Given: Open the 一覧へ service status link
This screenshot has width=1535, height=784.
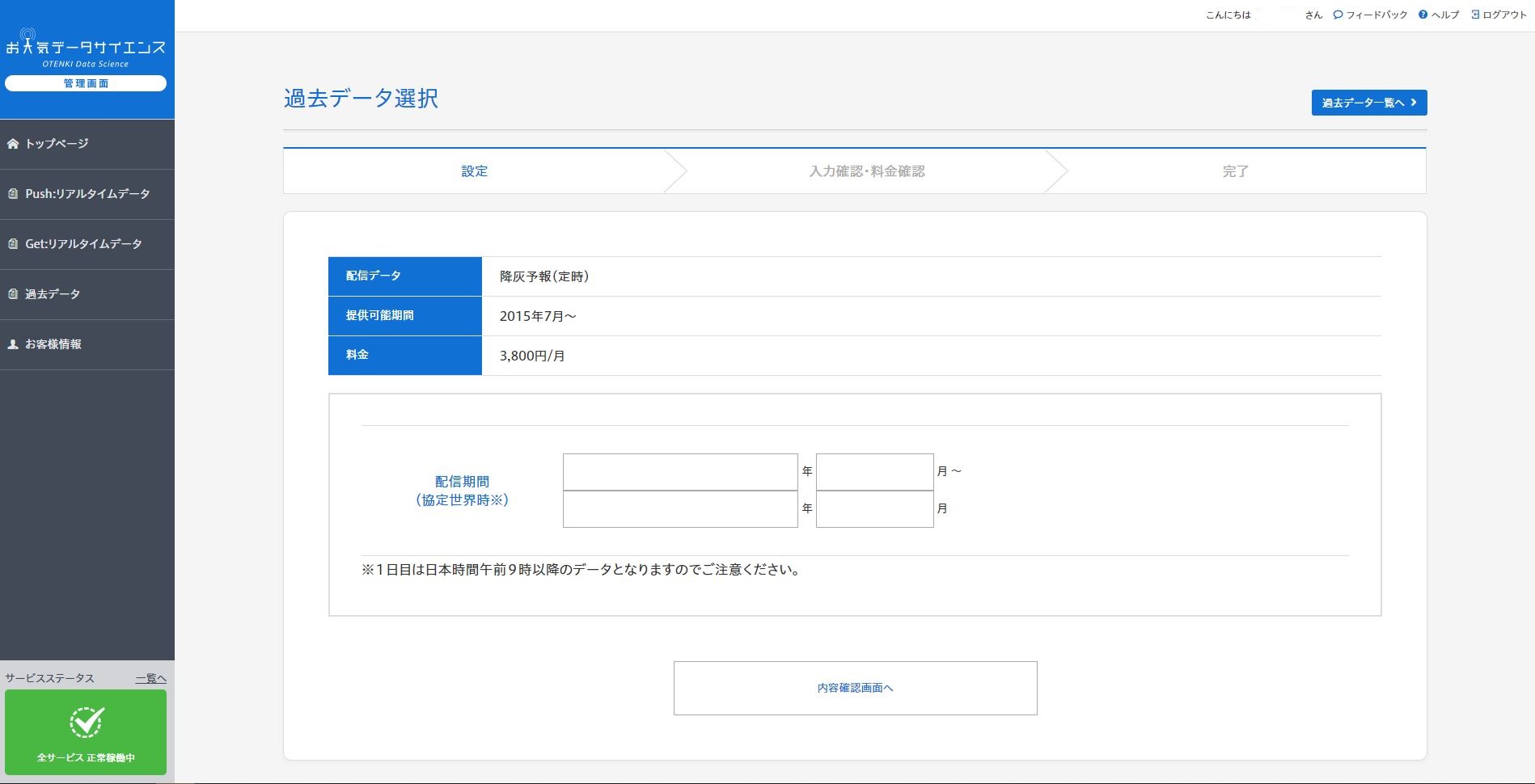Looking at the screenshot, I should pyautogui.click(x=150, y=678).
